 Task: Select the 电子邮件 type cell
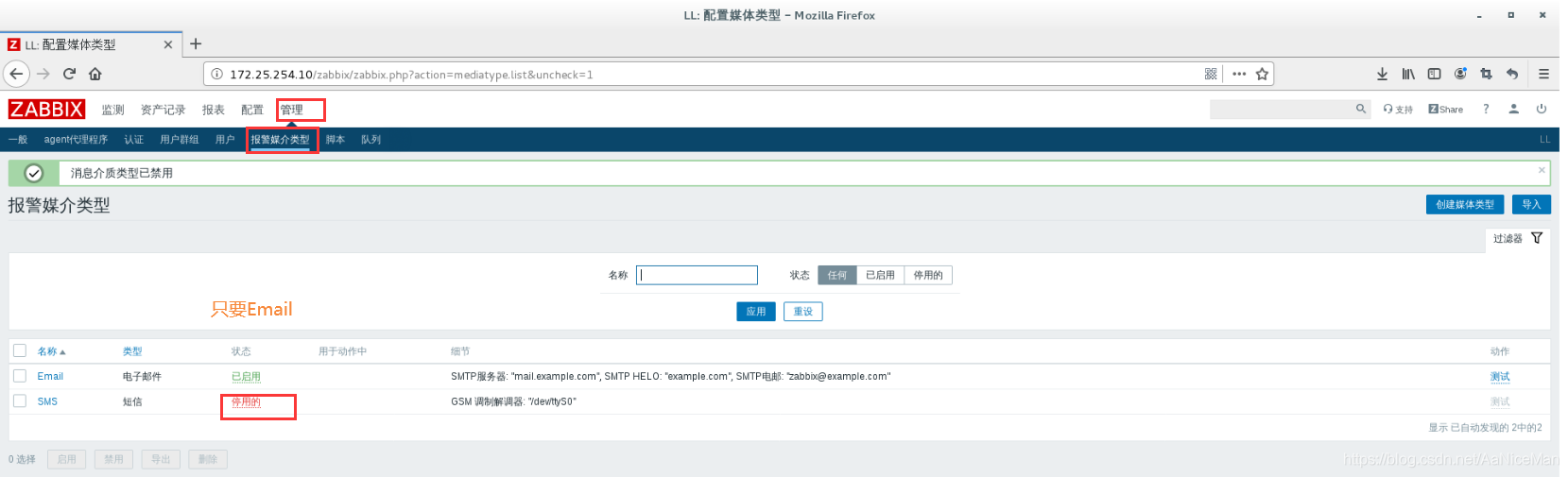(x=142, y=377)
